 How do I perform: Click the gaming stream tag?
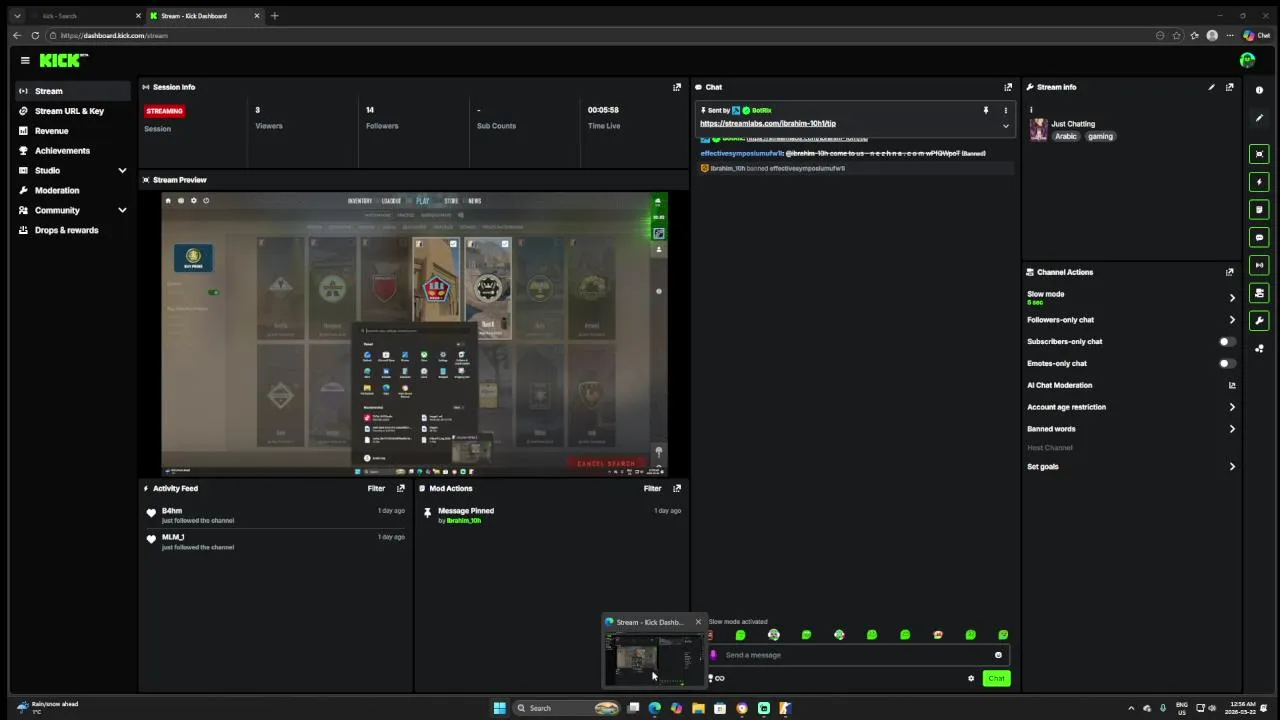click(x=1100, y=136)
